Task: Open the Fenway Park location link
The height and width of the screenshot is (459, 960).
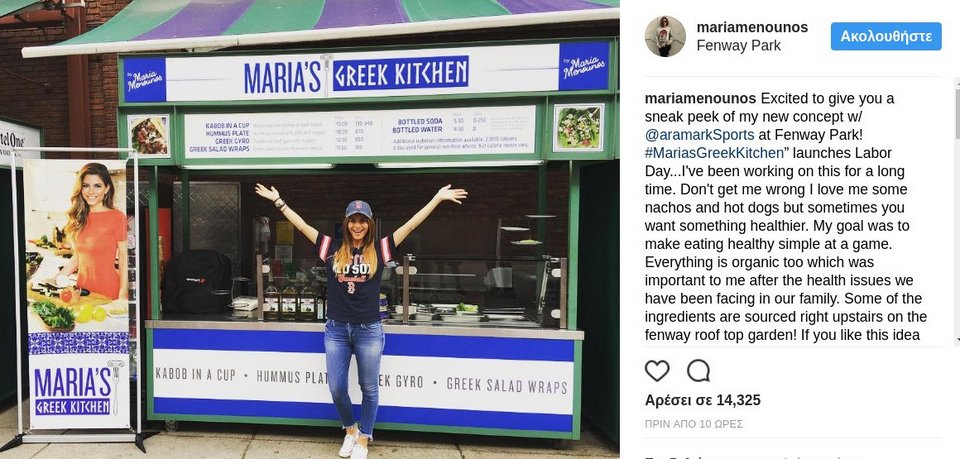Action: pos(738,46)
